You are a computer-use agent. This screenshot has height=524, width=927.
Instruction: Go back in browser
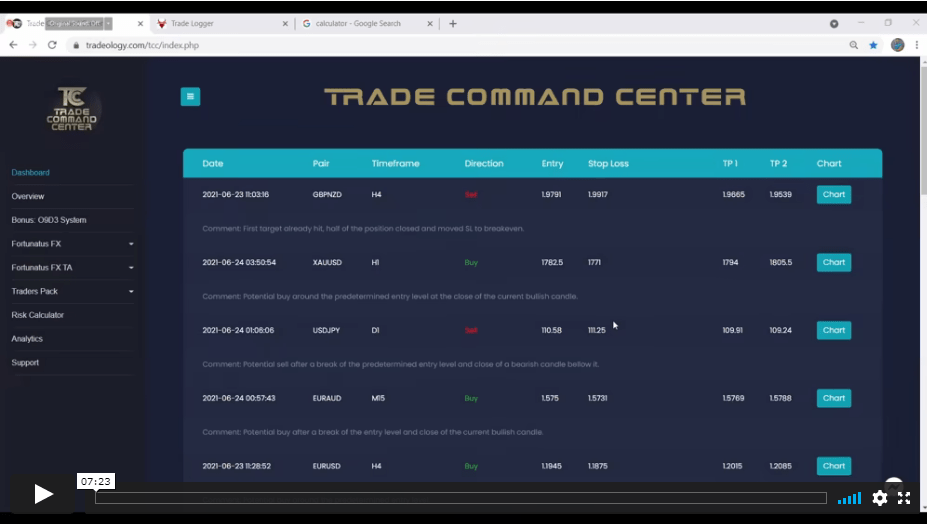13,45
